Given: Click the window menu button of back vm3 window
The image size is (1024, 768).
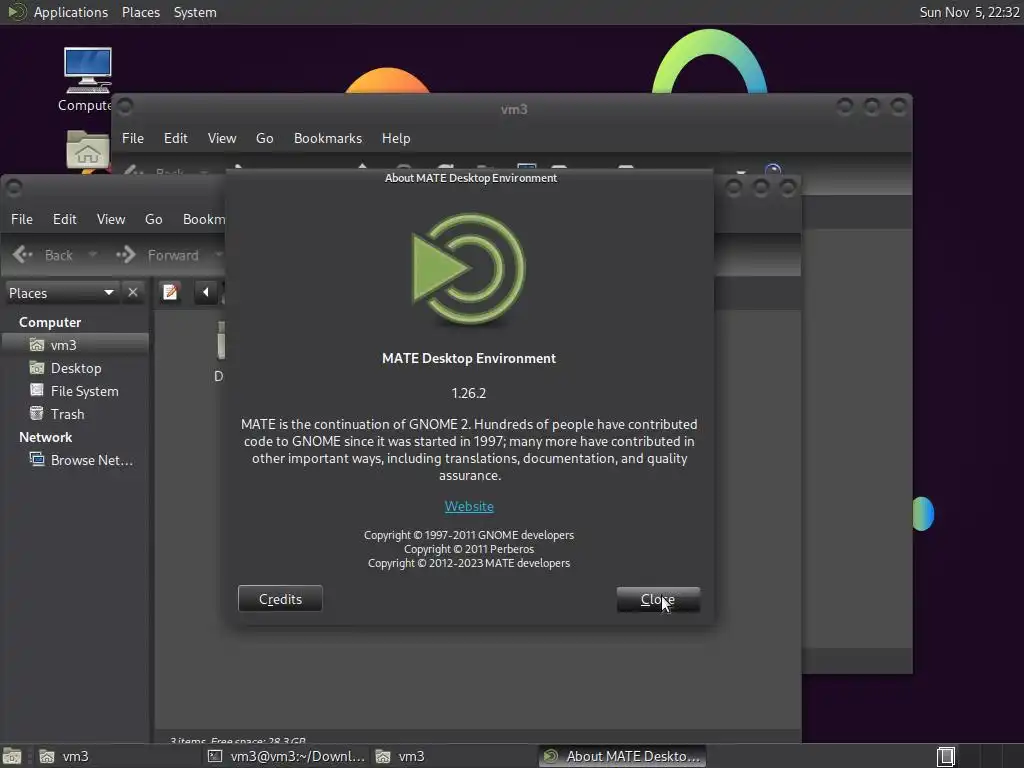Looking at the screenshot, I should [125, 106].
